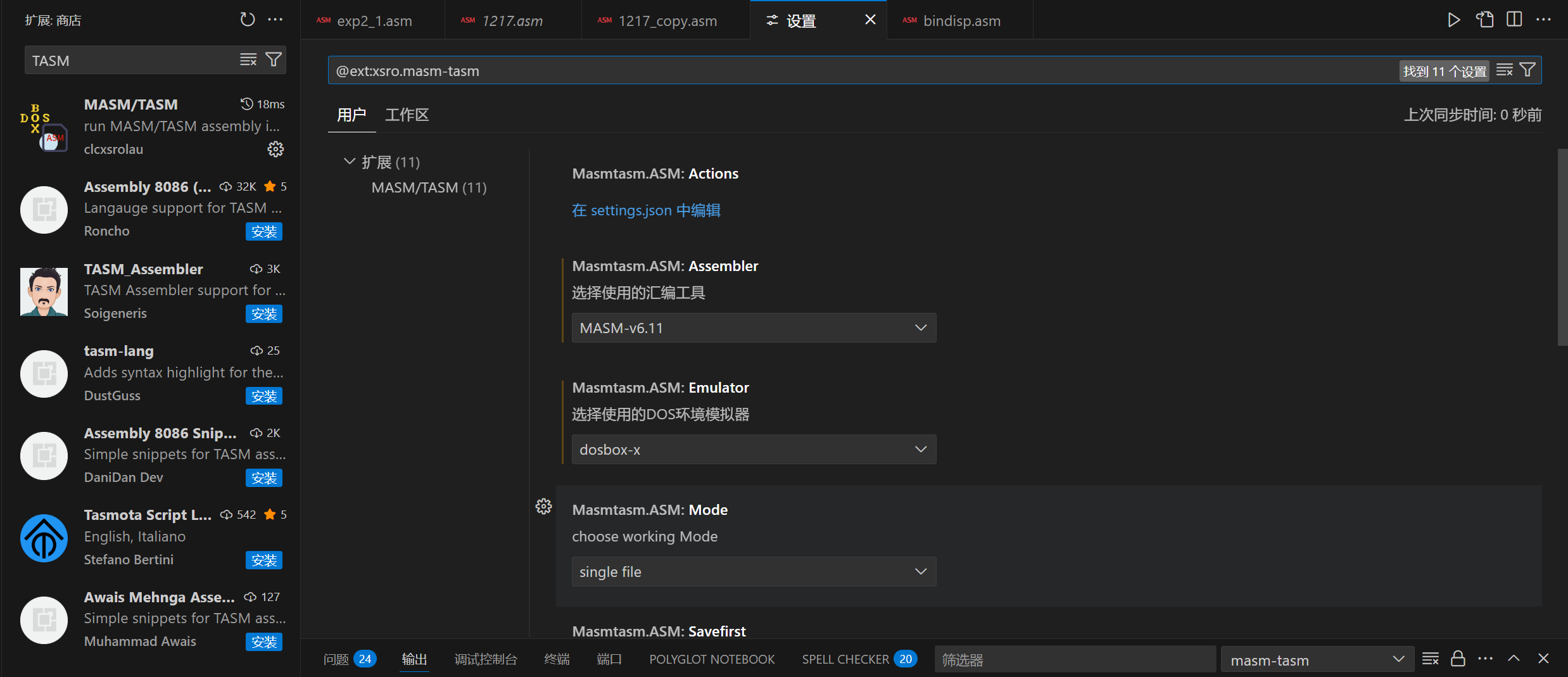Install Assembly 8086 Snippets by DaniDan Dev
This screenshot has height=677, width=1568.
coord(264,478)
